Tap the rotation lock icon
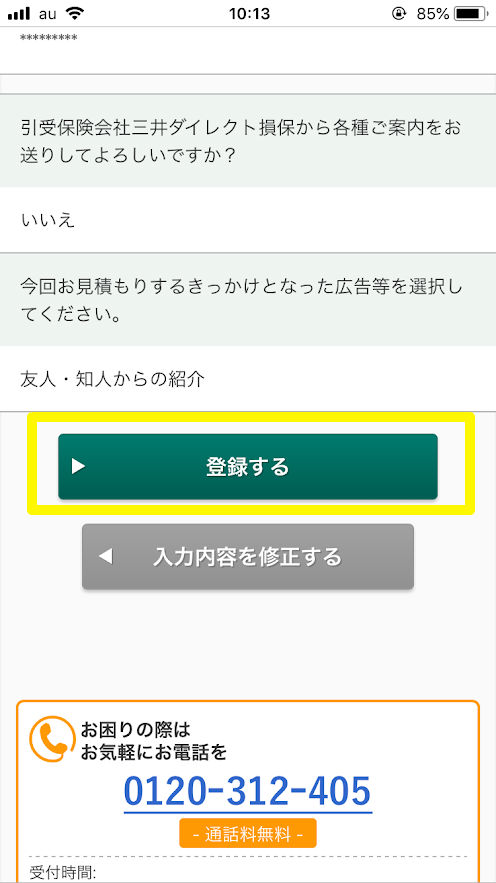Screen dimensions: 496x883 click(399, 14)
